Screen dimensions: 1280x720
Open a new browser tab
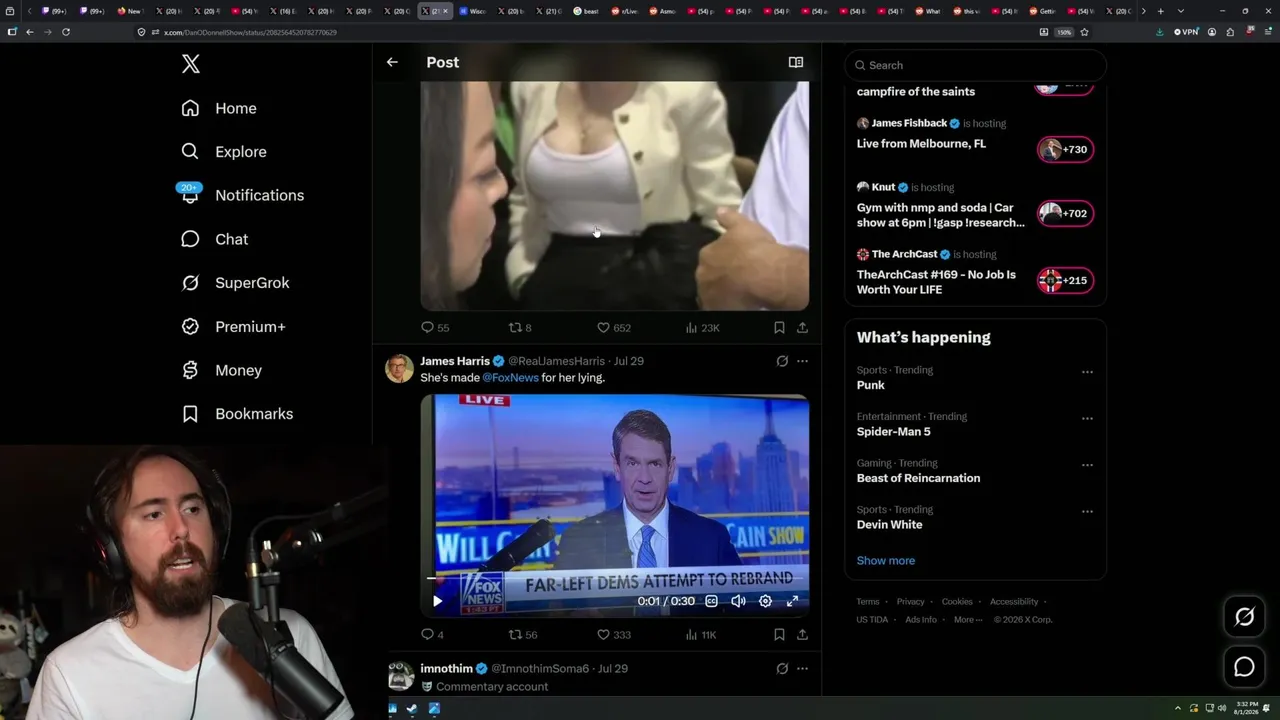(1160, 11)
